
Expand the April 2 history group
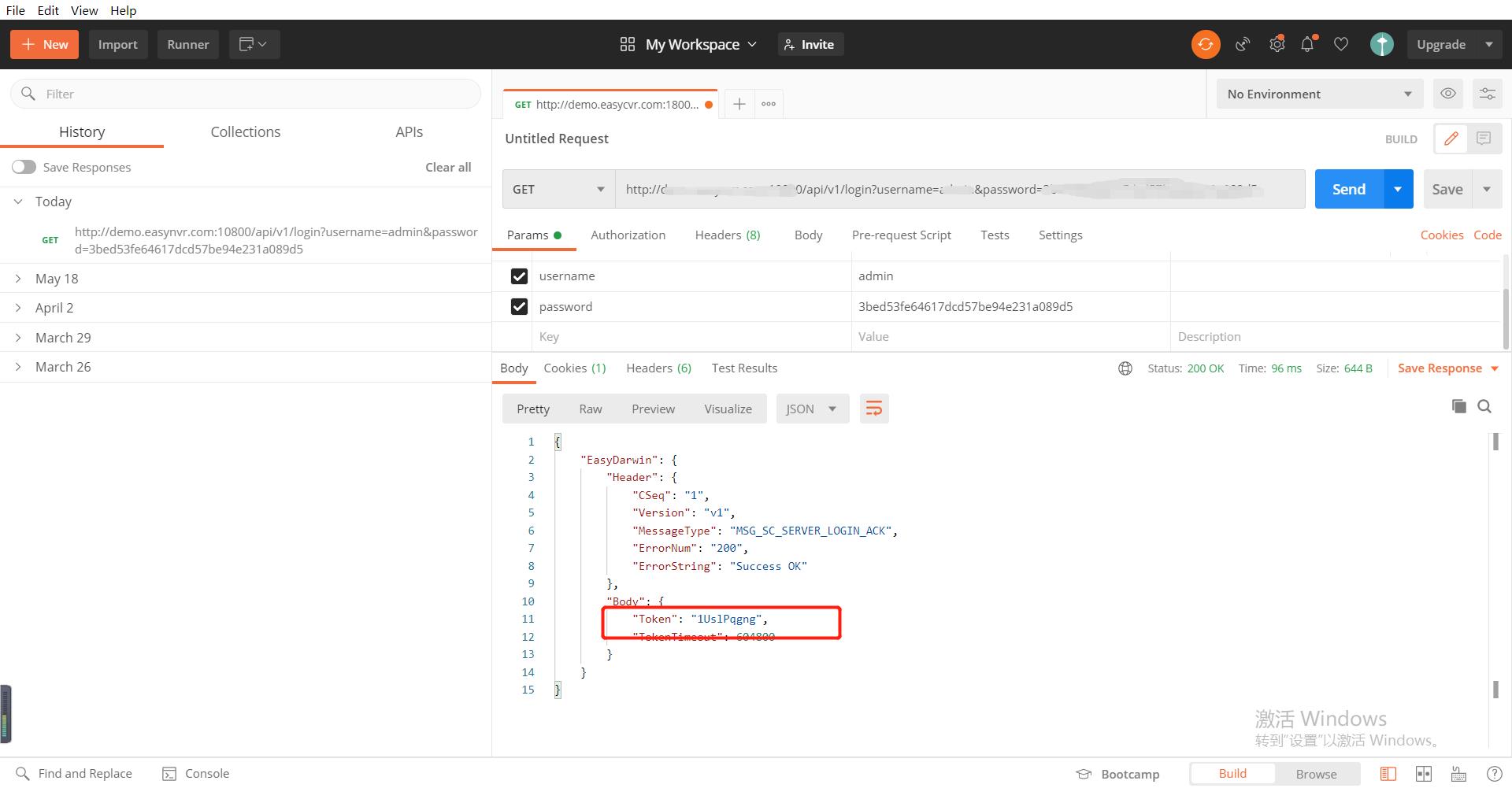click(x=18, y=308)
